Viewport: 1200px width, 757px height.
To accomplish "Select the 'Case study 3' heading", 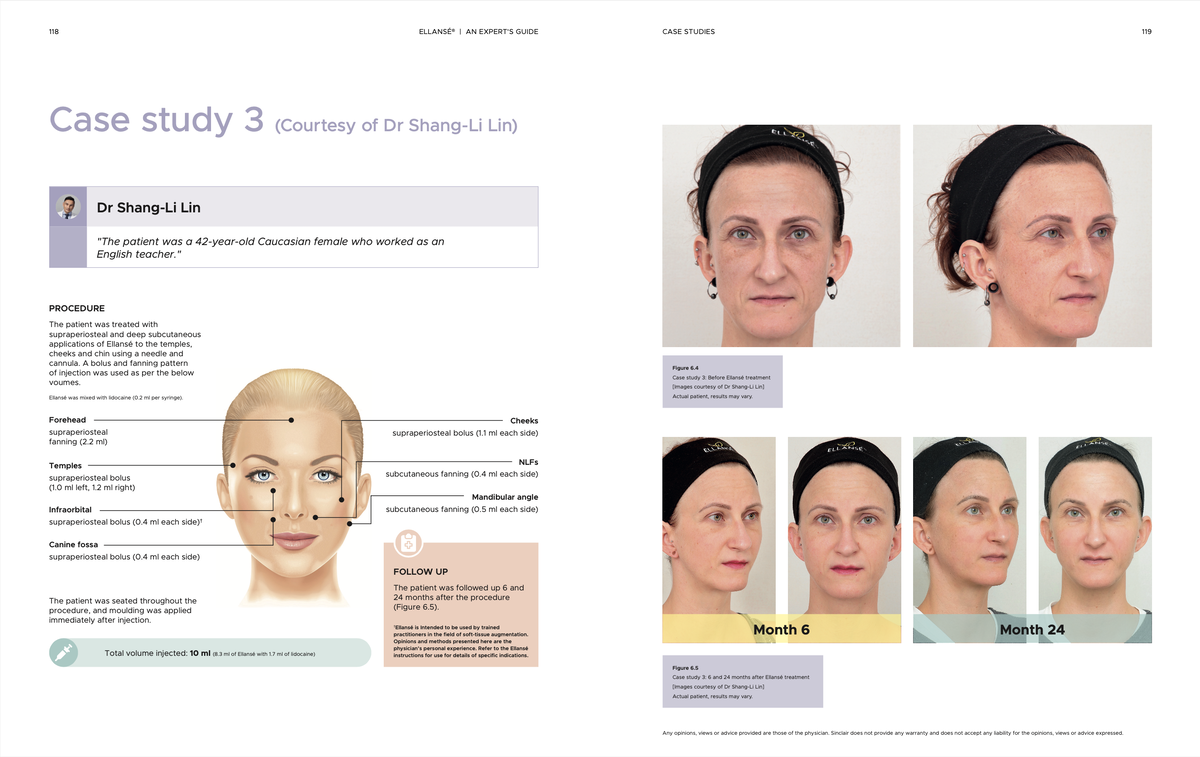I will (156, 120).
